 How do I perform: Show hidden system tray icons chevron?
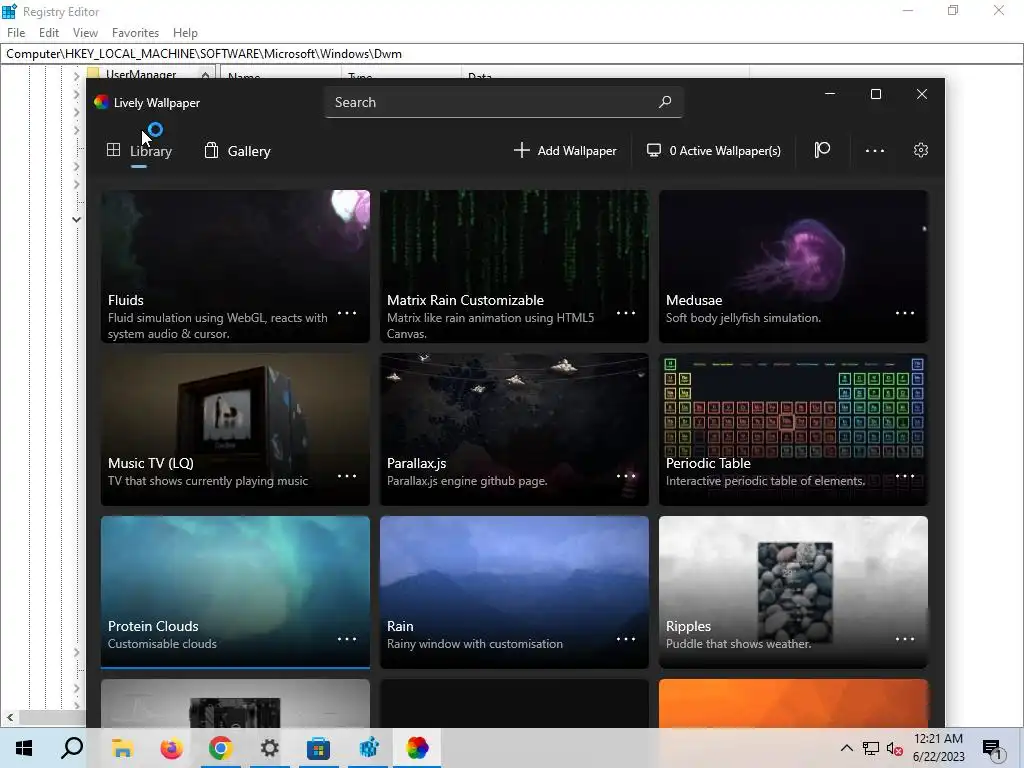(x=846, y=748)
